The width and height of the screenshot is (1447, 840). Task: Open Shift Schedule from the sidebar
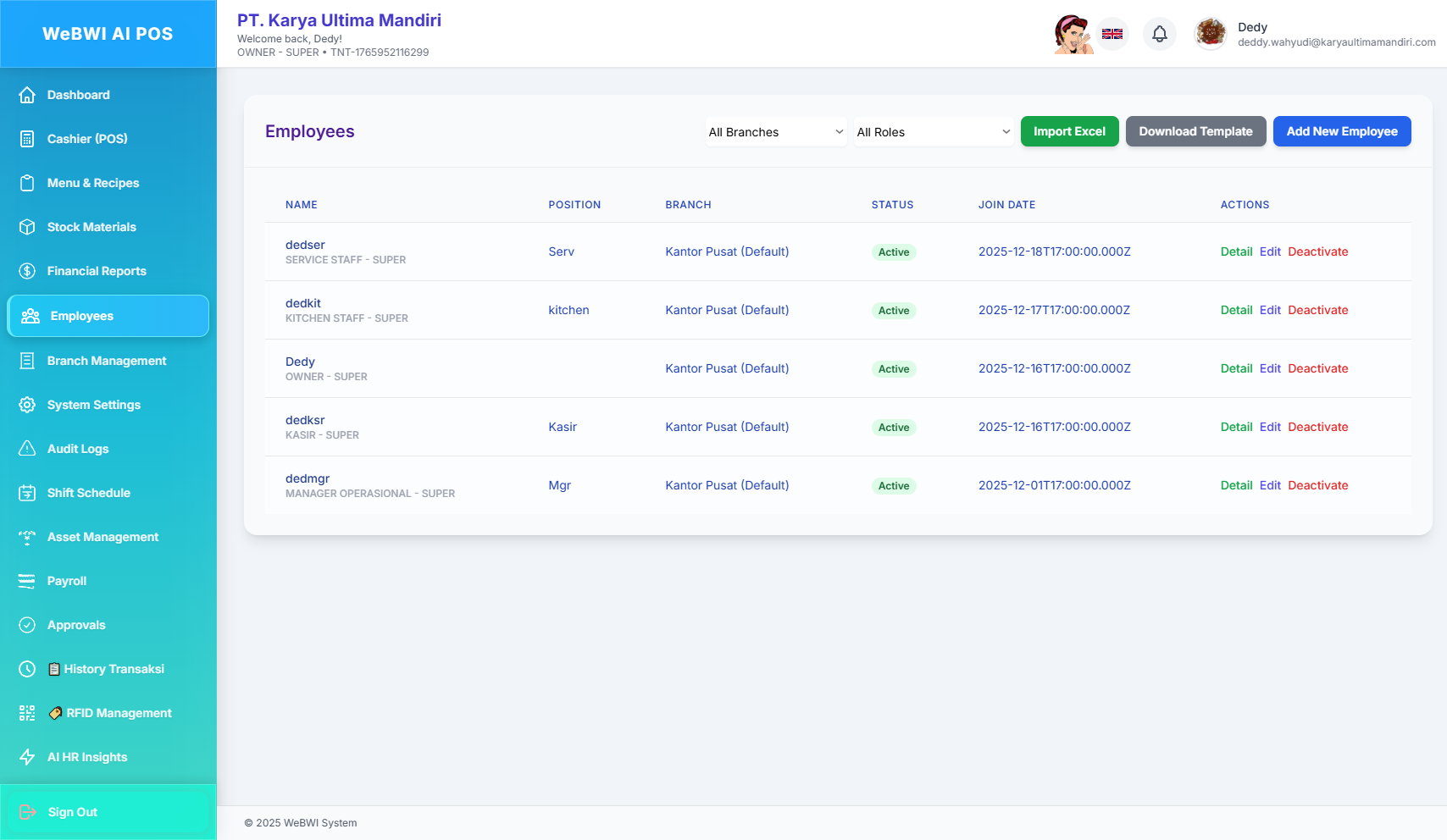88,493
